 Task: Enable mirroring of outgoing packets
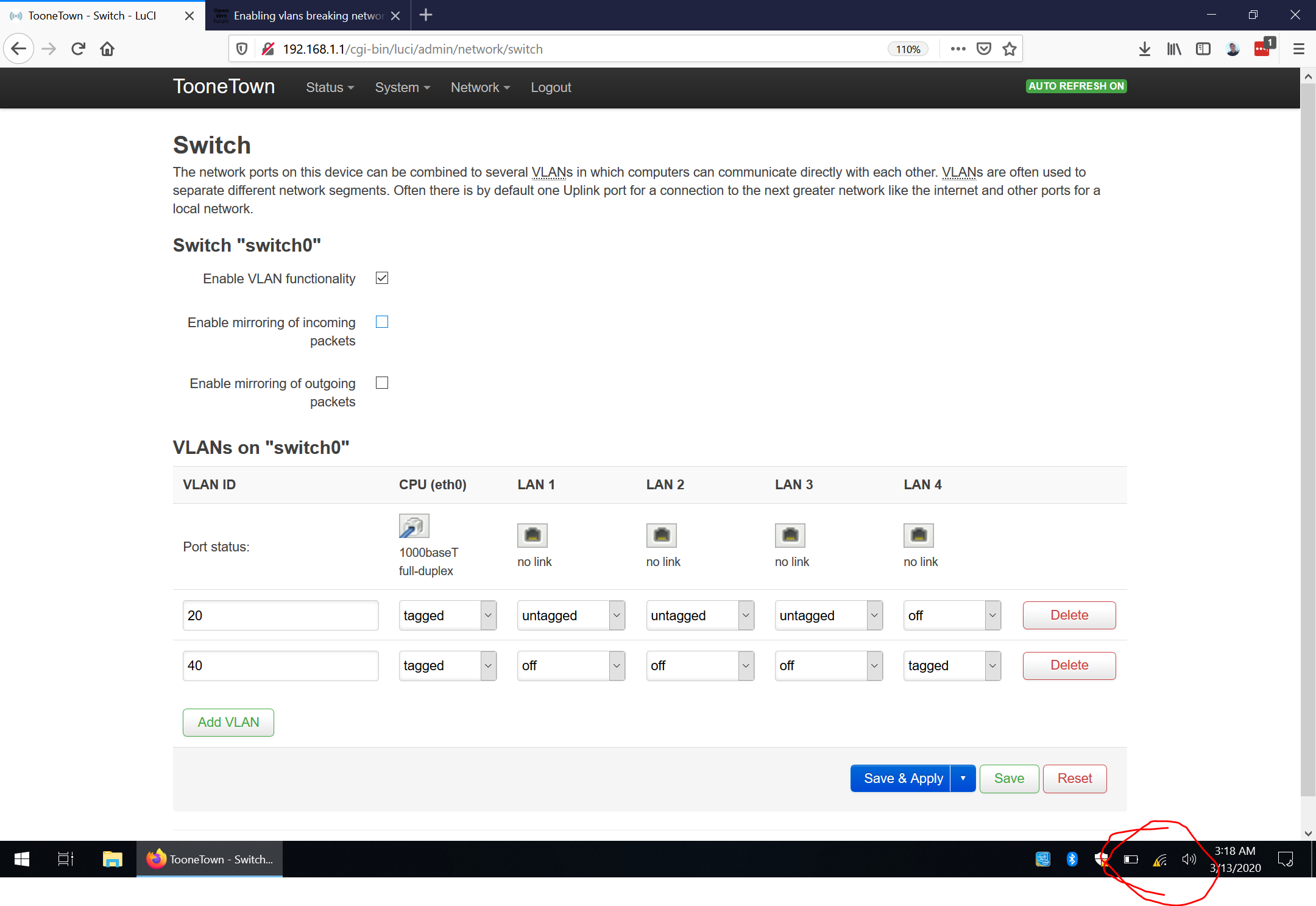(382, 383)
